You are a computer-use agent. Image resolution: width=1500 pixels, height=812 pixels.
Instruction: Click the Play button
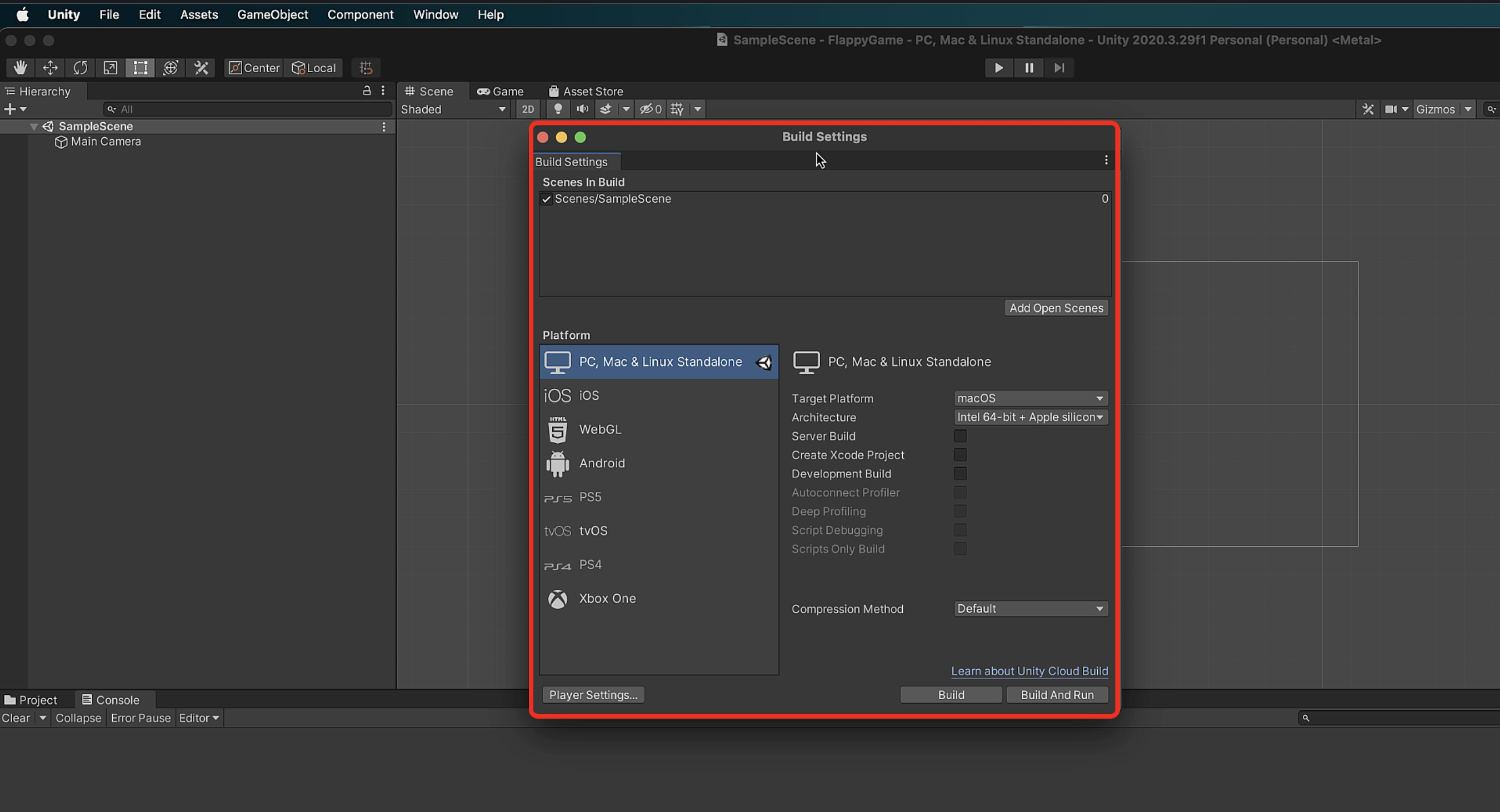point(999,68)
